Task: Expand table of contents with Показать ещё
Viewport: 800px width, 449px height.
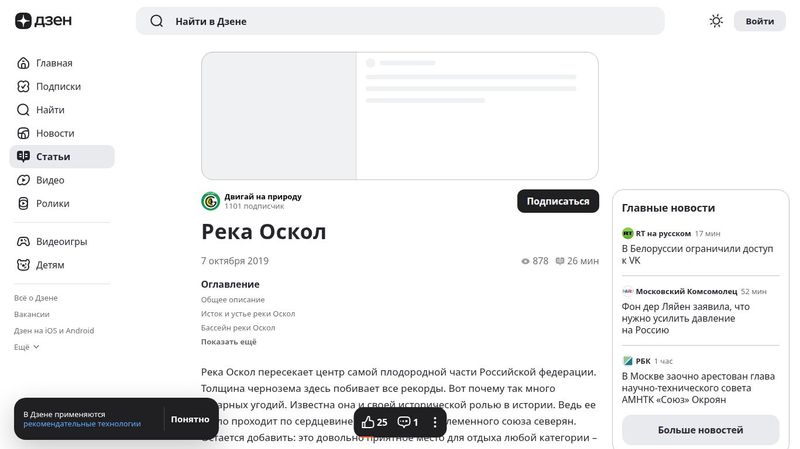Action: [x=228, y=342]
